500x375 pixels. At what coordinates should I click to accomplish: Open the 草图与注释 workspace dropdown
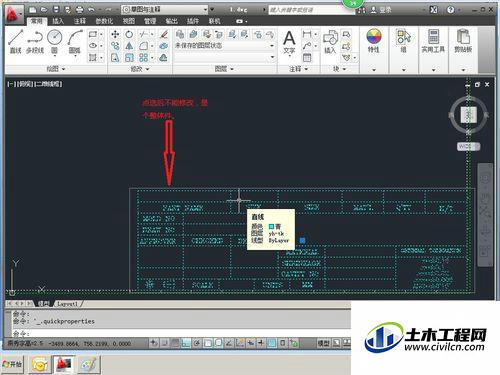coord(165,10)
